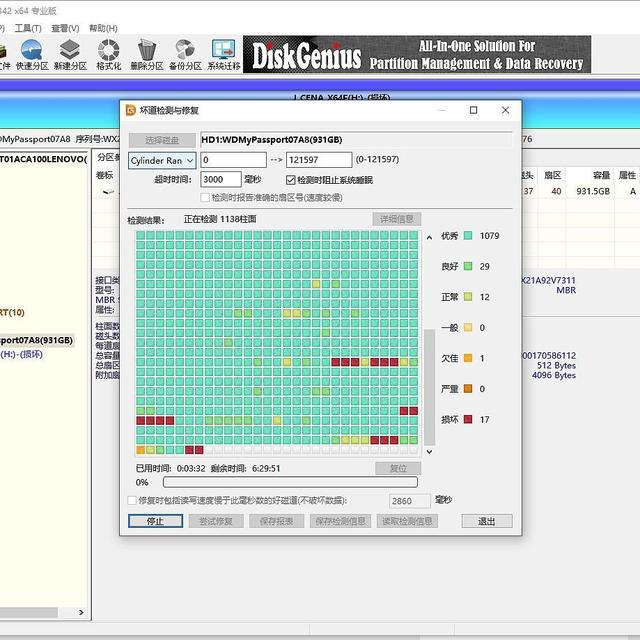Click the Exit (退出) button
This screenshot has height=640, width=640.
(487, 521)
